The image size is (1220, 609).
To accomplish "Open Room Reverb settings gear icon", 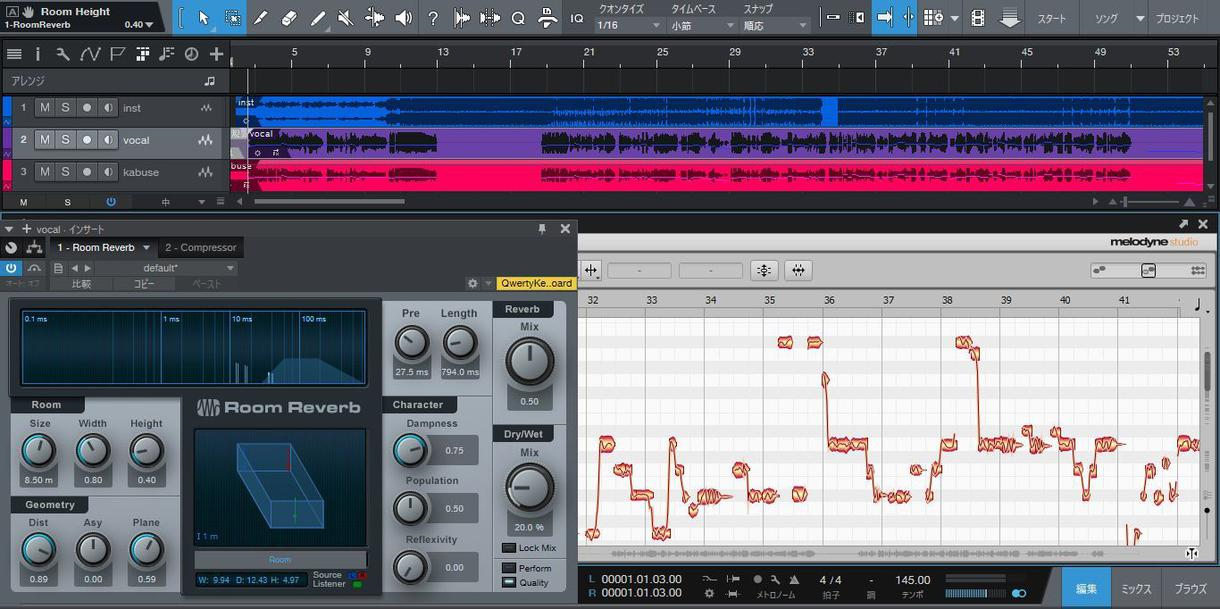I will tap(473, 284).
